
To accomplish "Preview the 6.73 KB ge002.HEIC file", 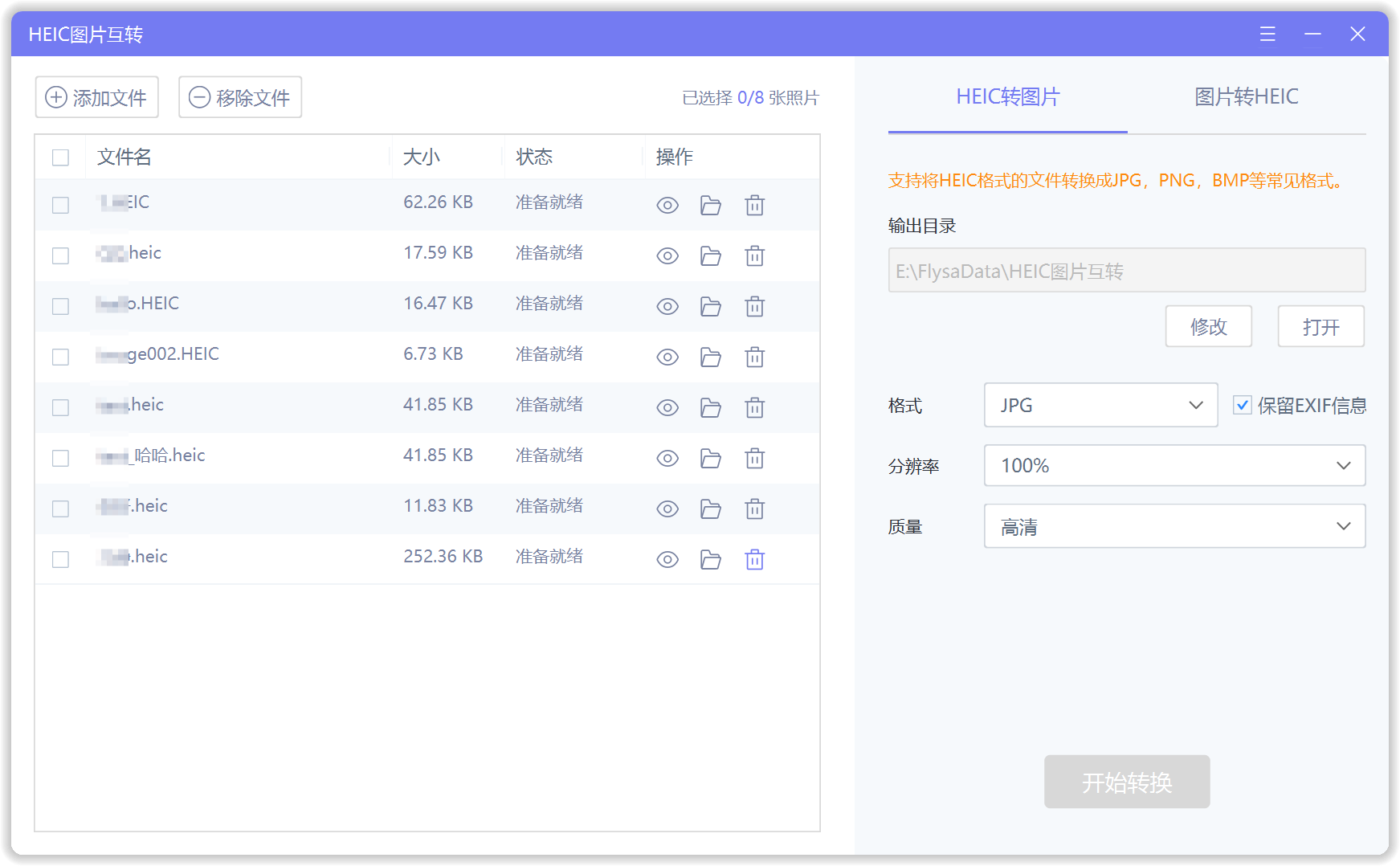I will coord(667,357).
